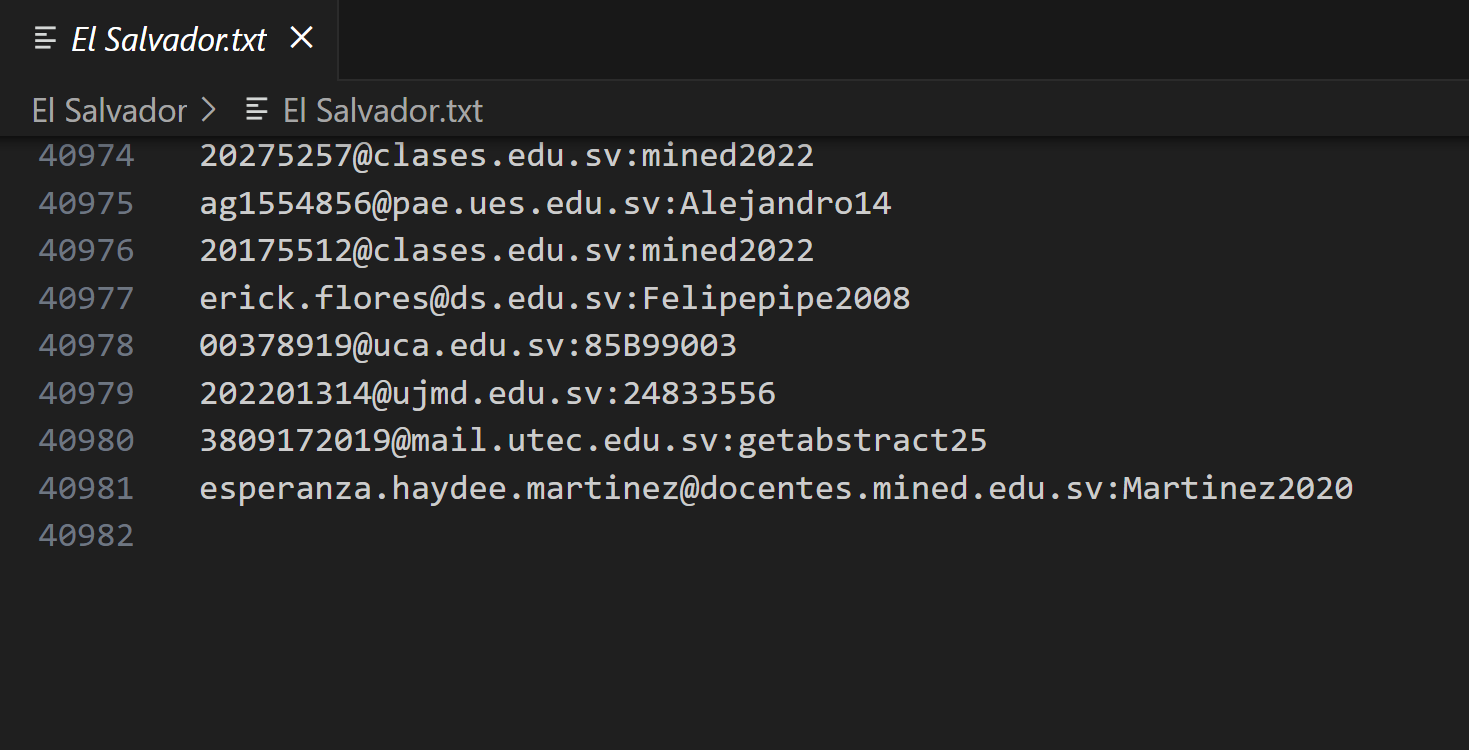Click line number 40982 in the gutter
Image resolution: width=1469 pixels, height=750 pixels.
pos(86,535)
